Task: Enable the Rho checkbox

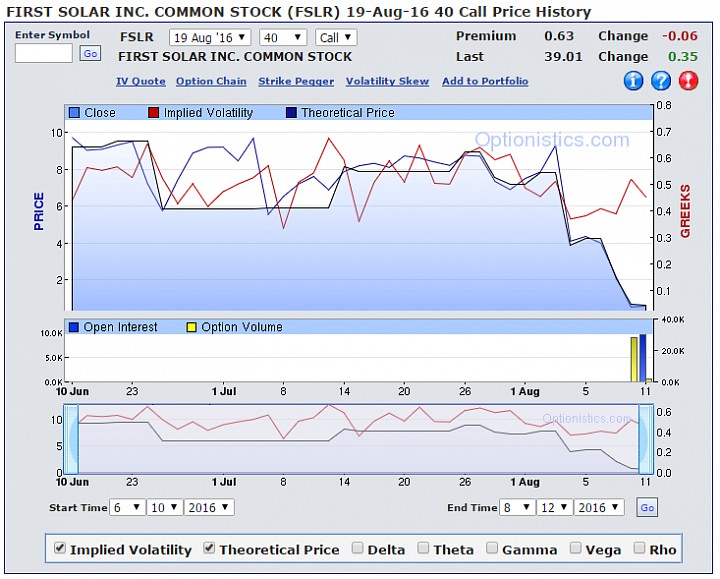Action: click(x=639, y=548)
